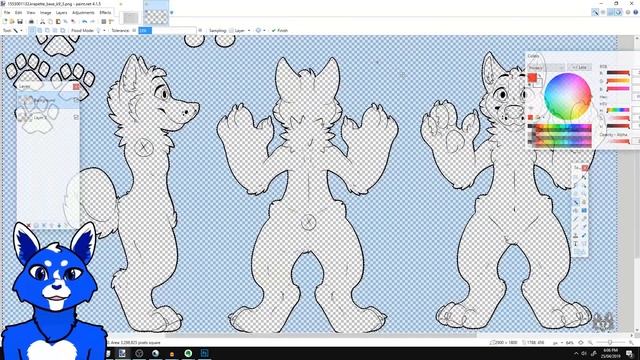Viewport: 640px width, 360px height.
Task: Toggle the pixel grid icon
Action: (x=104, y=22)
